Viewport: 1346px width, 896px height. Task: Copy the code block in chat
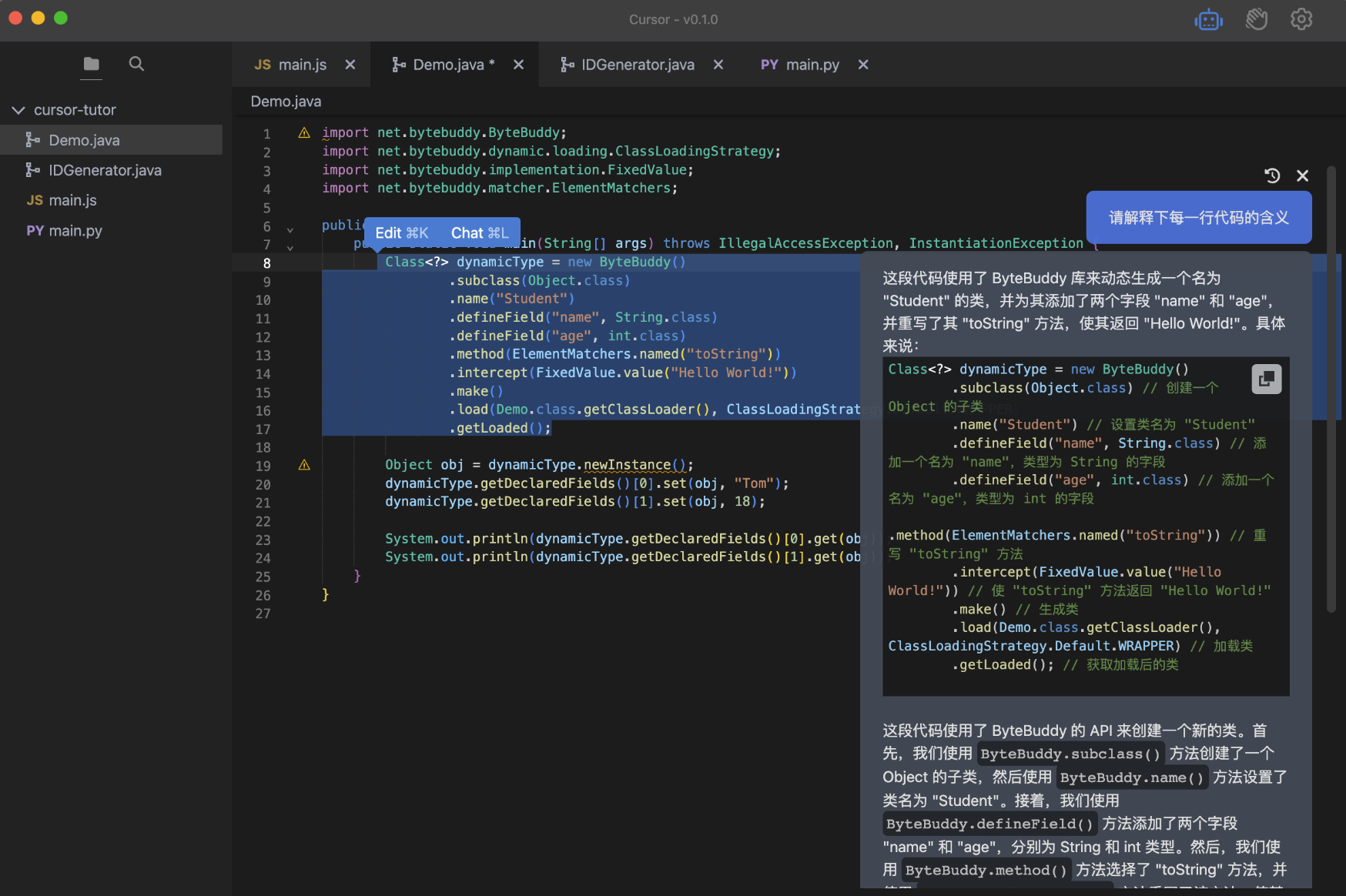click(x=1267, y=379)
